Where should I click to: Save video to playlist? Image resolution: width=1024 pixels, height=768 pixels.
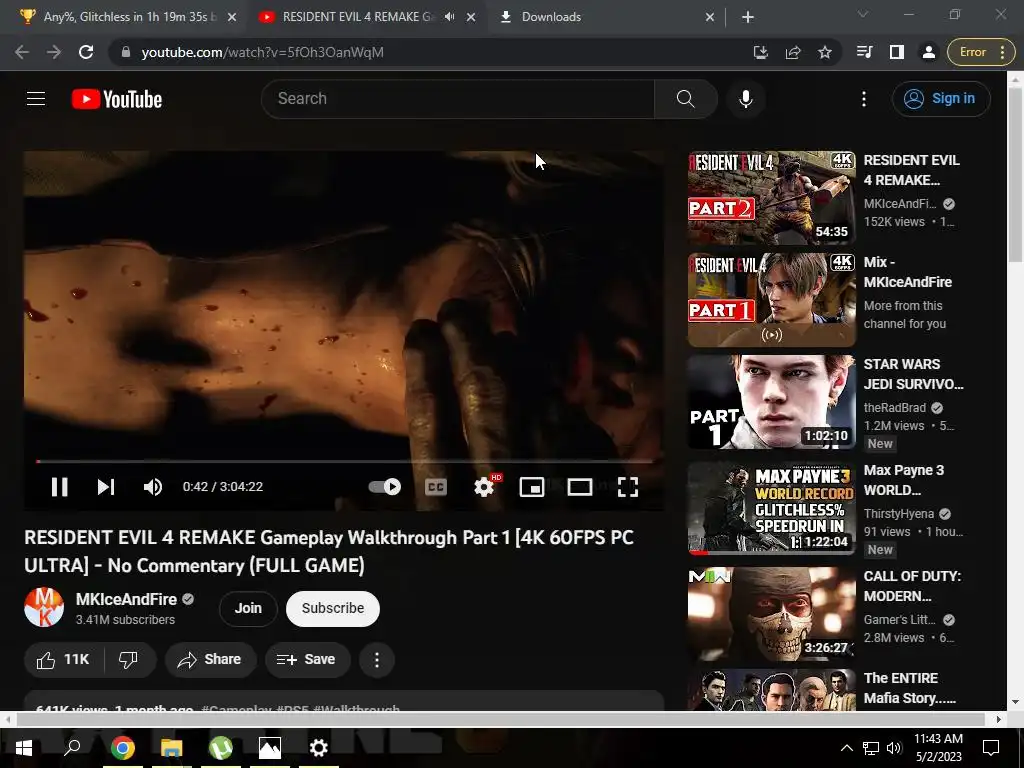tap(308, 660)
